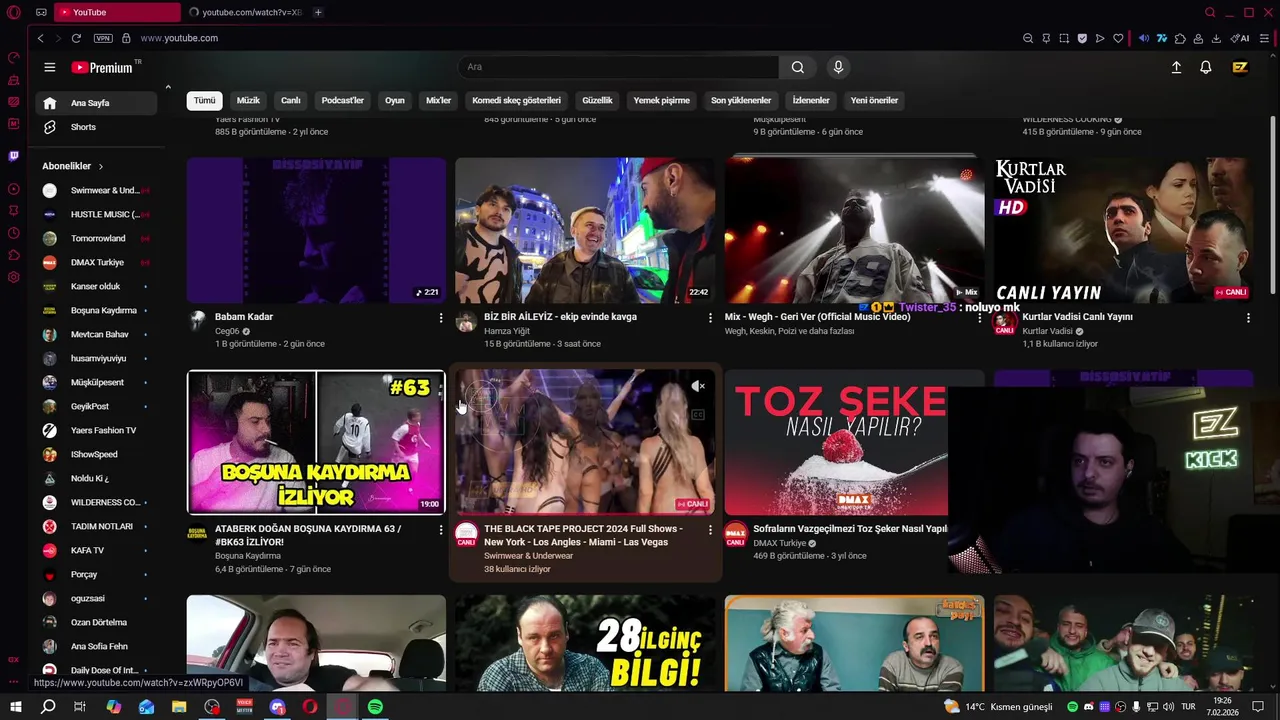Open the Toz Şeker Nasıl Yapılır thumbnail

(x=836, y=443)
